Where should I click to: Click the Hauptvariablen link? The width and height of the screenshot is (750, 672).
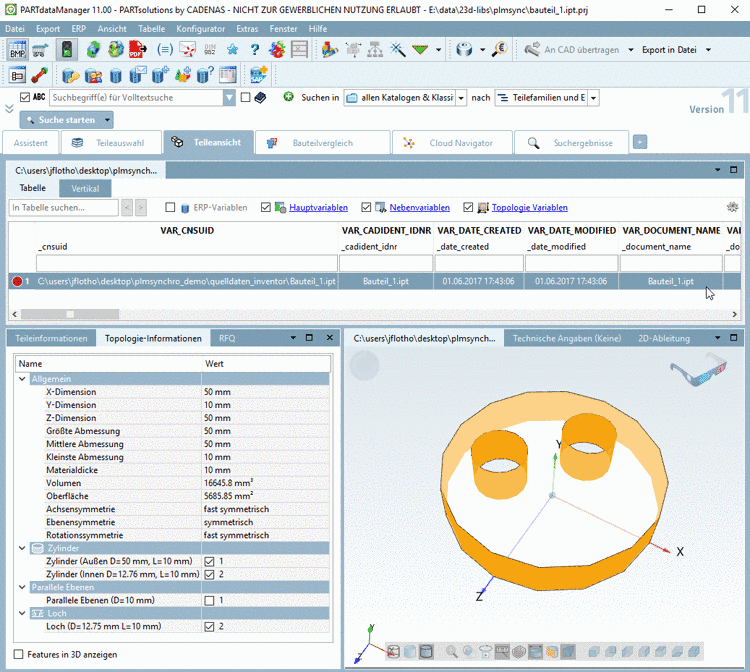[318, 208]
